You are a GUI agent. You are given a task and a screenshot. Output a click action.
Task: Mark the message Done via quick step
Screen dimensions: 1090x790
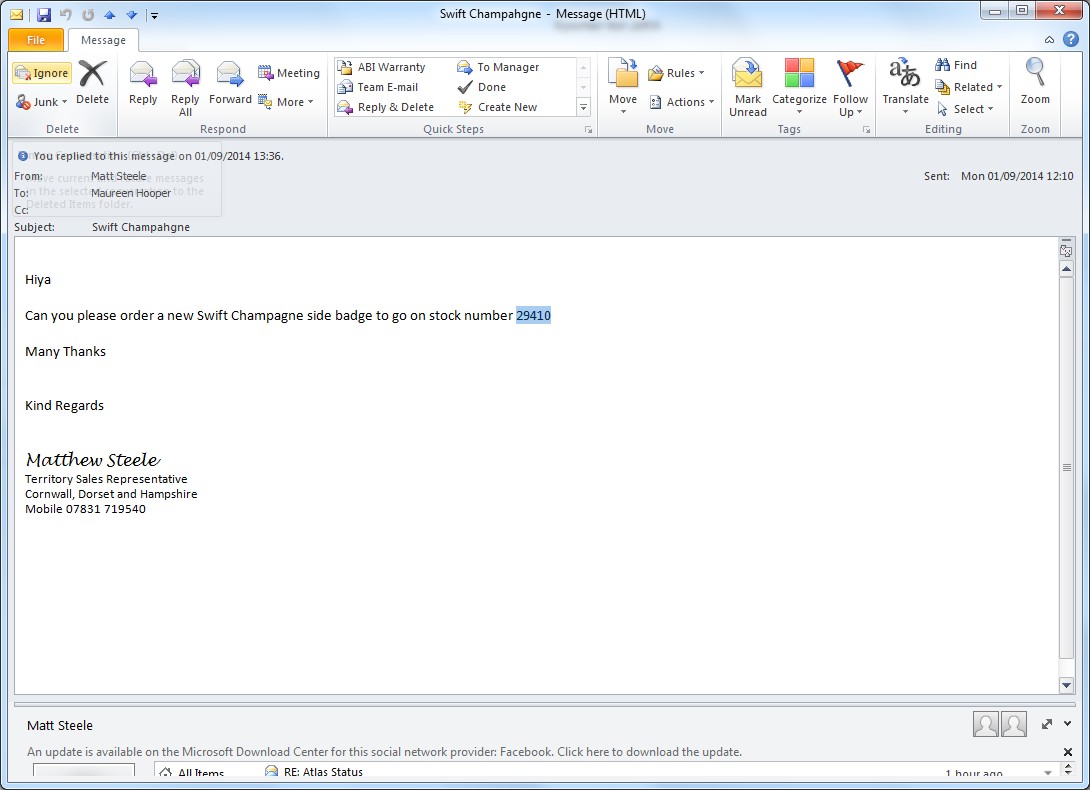481,87
